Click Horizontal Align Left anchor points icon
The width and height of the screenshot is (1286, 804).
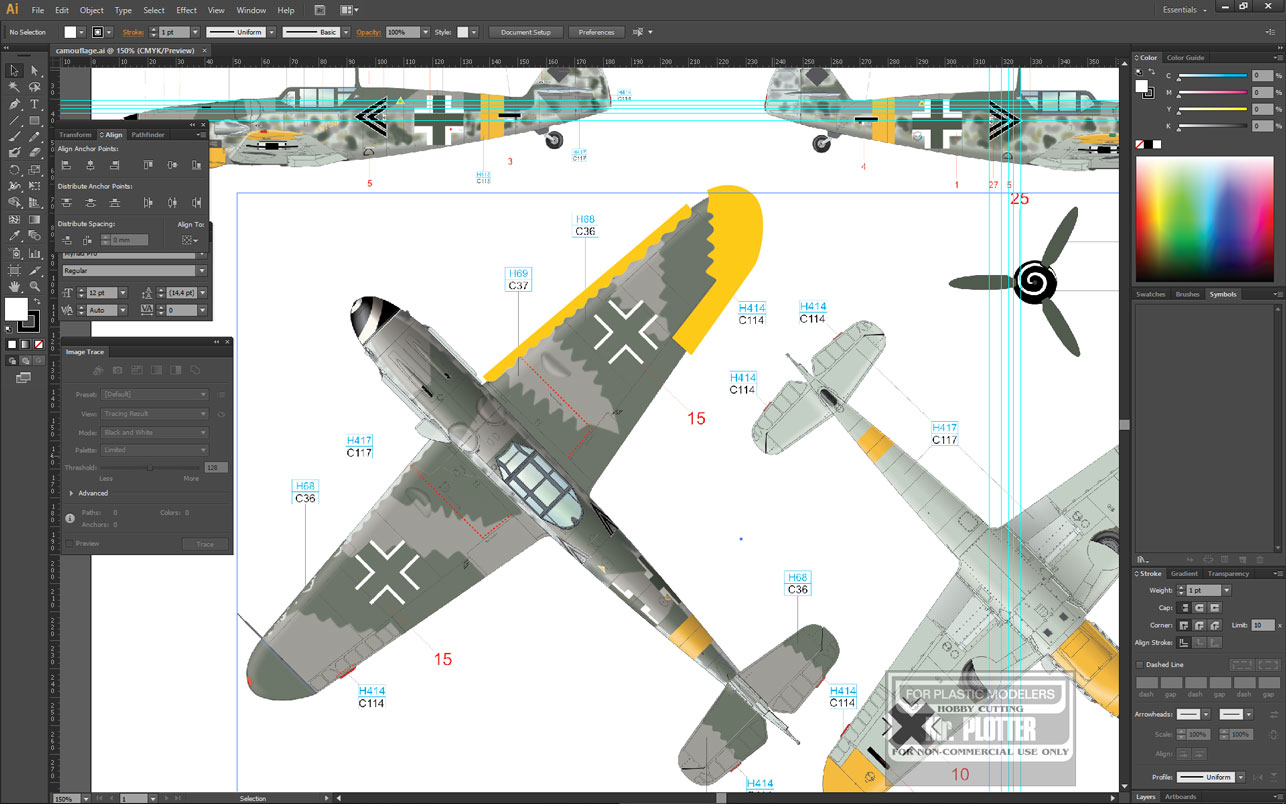[66, 165]
